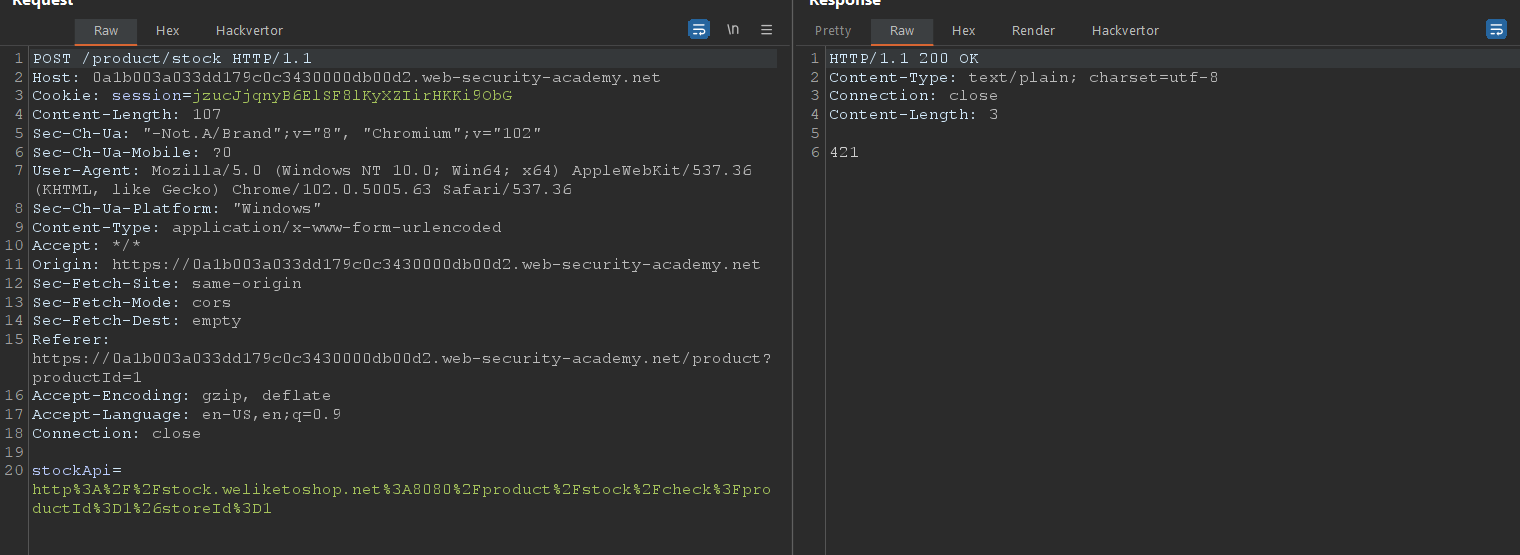
Task: Open the Request Hex tab
Action: click(167, 31)
